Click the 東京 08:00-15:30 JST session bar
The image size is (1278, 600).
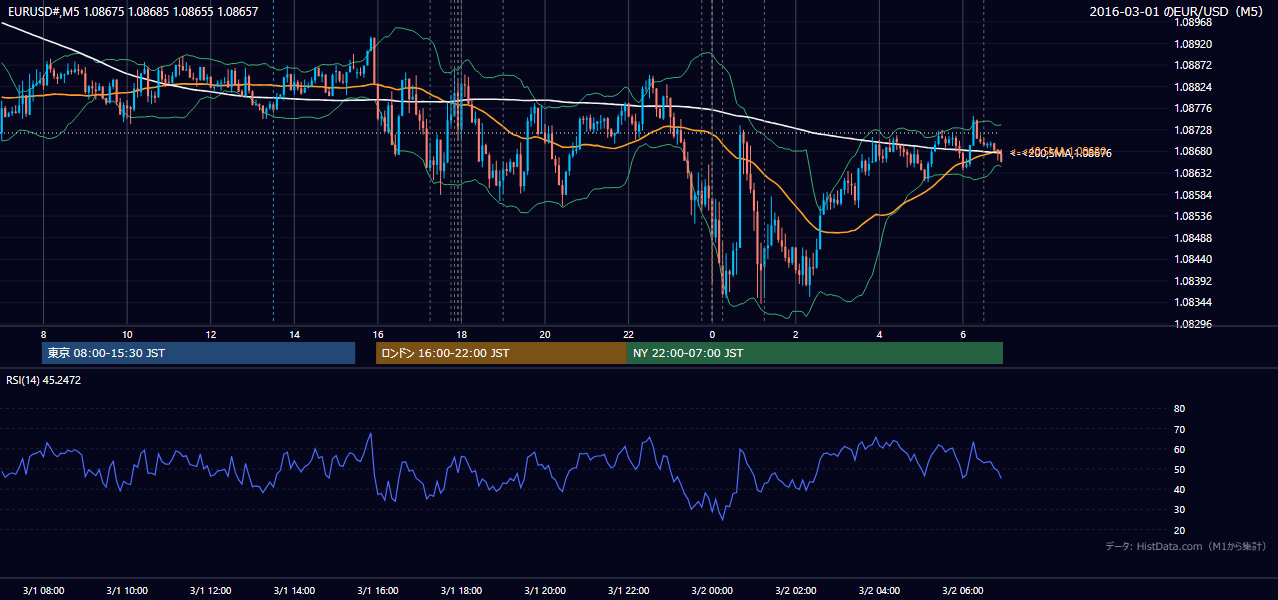[198, 353]
